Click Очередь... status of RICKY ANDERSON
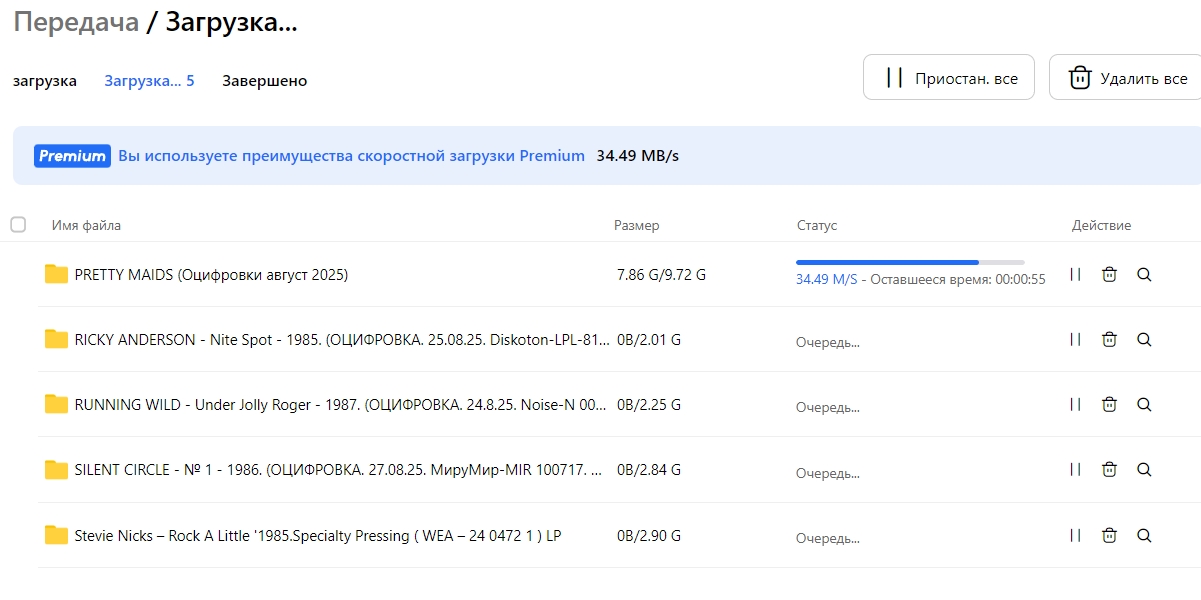Image resolution: width=1201 pixels, height=600 pixels. tap(828, 342)
